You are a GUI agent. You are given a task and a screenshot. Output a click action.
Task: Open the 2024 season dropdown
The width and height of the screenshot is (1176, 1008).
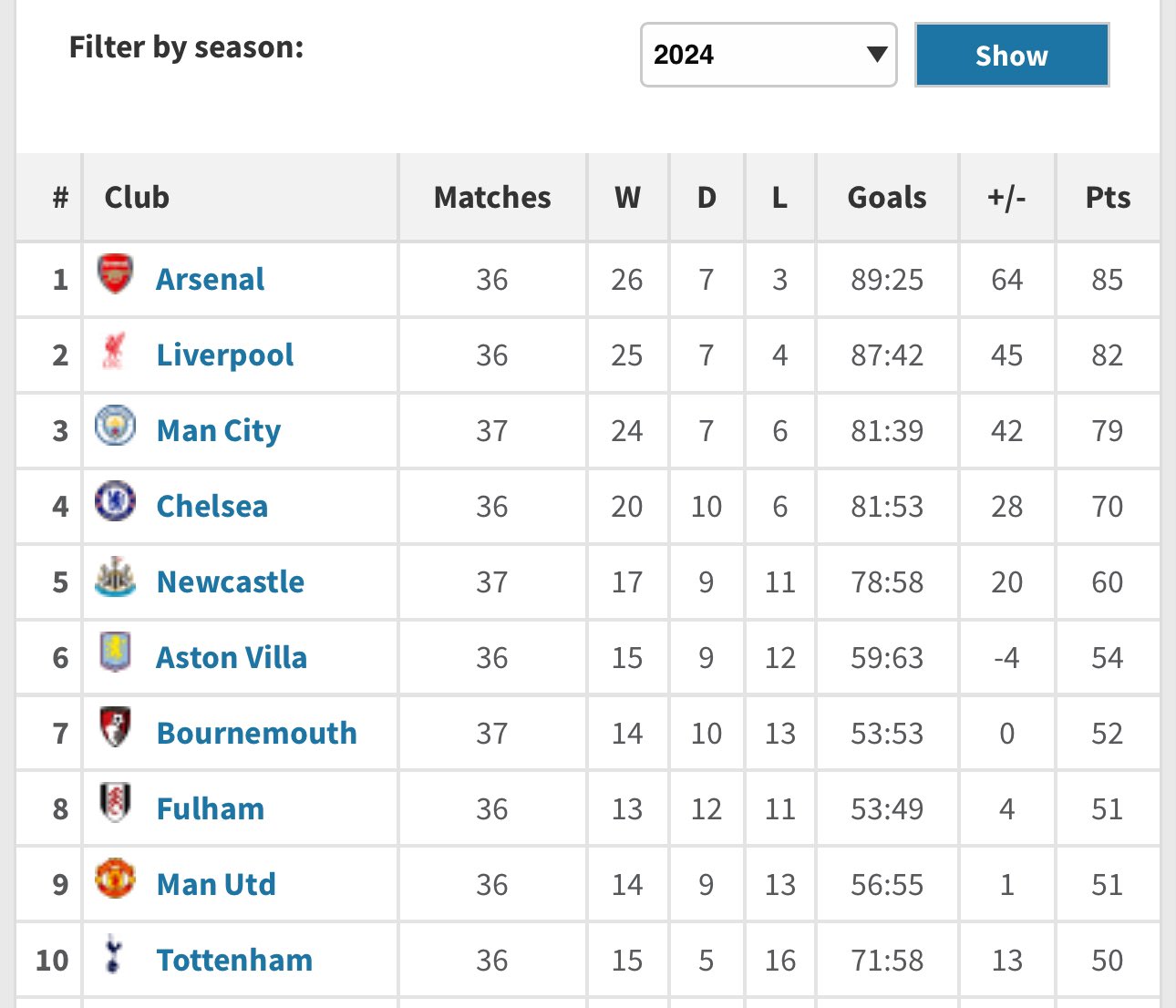click(769, 56)
